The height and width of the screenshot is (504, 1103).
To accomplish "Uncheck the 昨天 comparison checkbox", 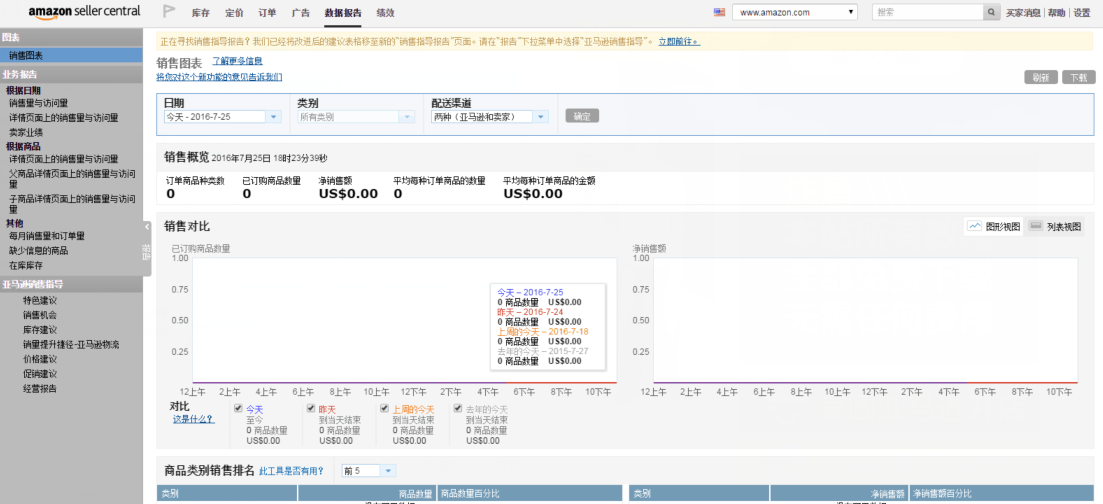I will click(311, 408).
